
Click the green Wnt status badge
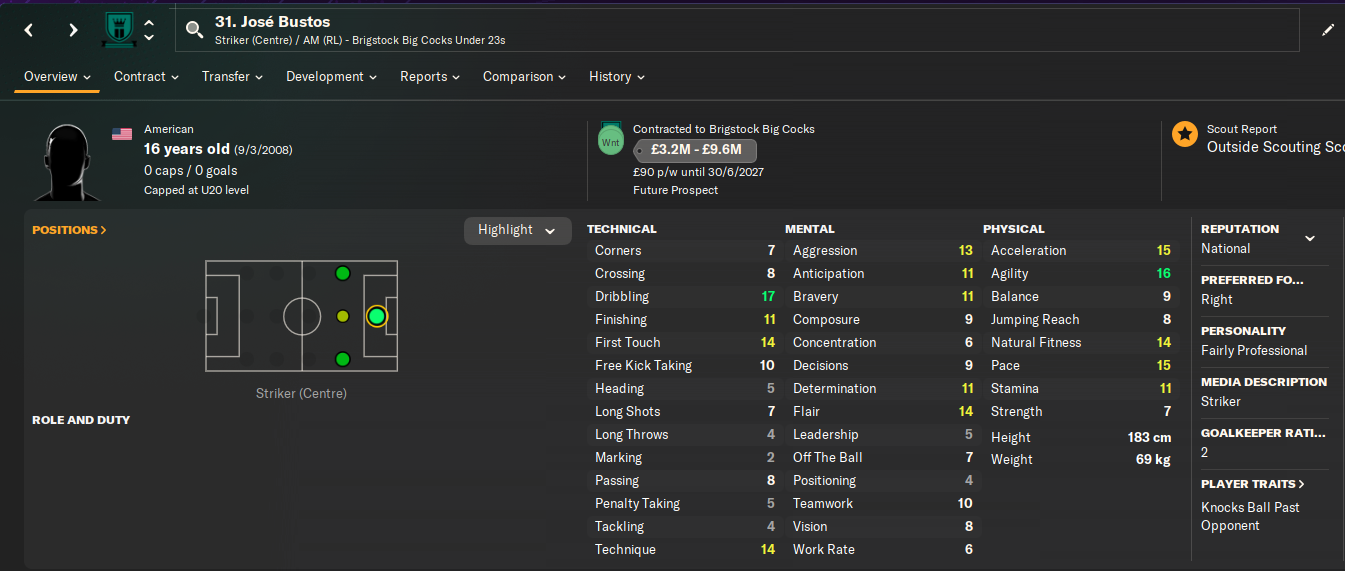pyautogui.click(x=610, y=141)
